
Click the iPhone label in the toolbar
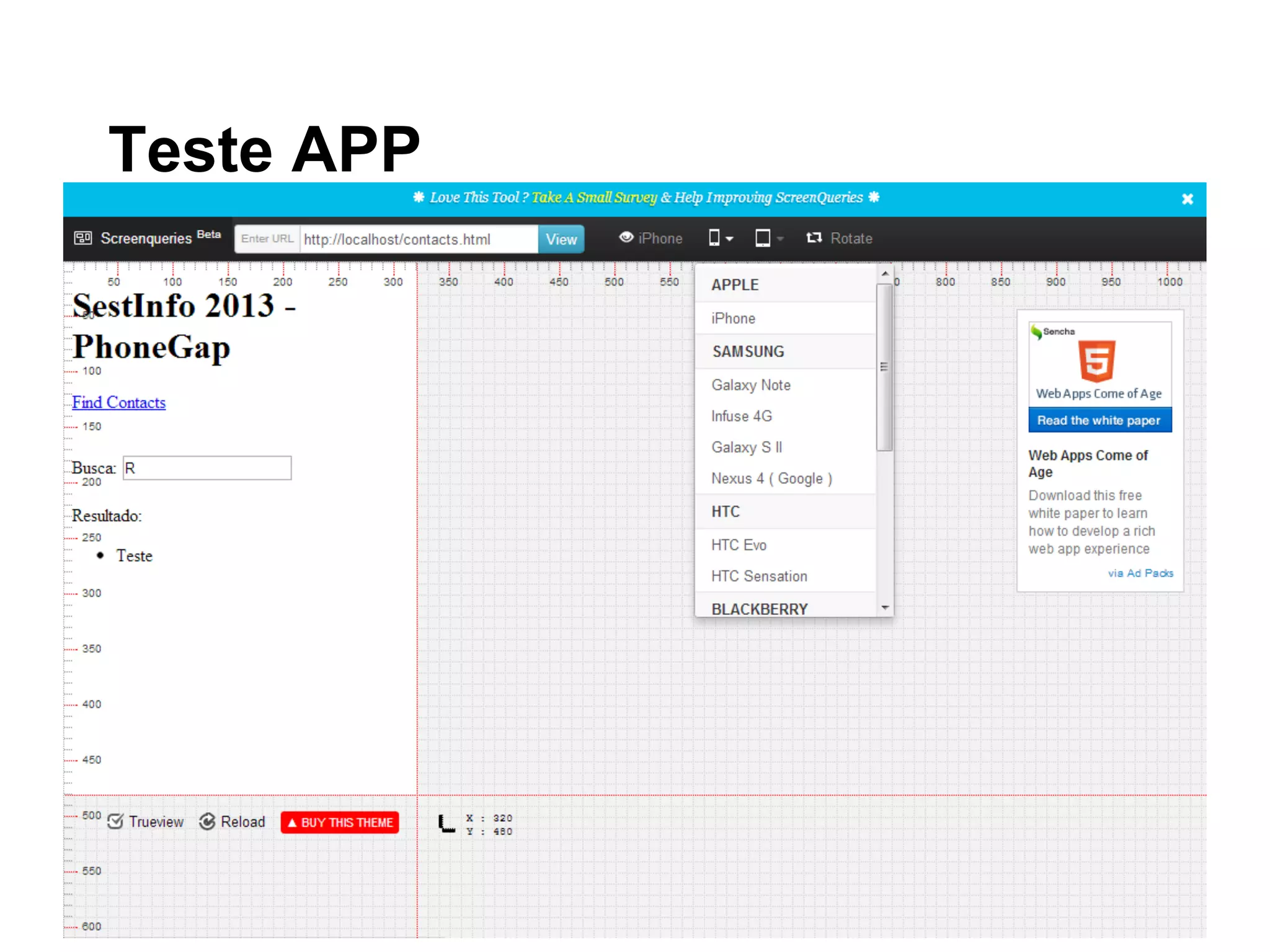click(x=660, y=238)
